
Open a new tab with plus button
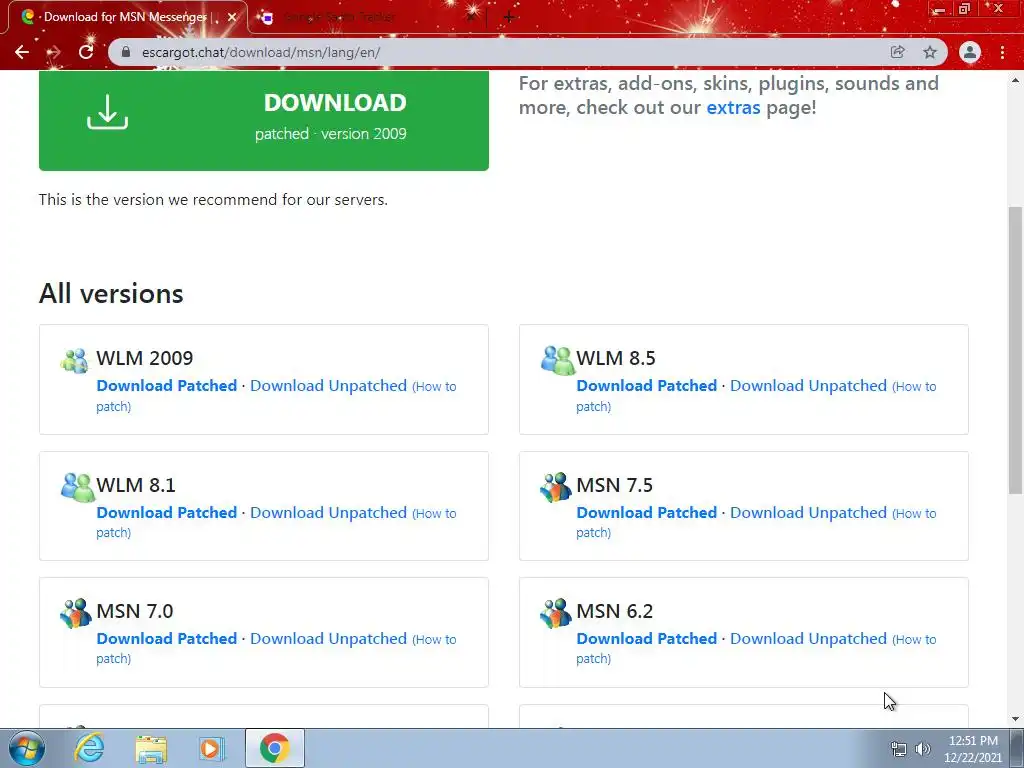[509, 17]
